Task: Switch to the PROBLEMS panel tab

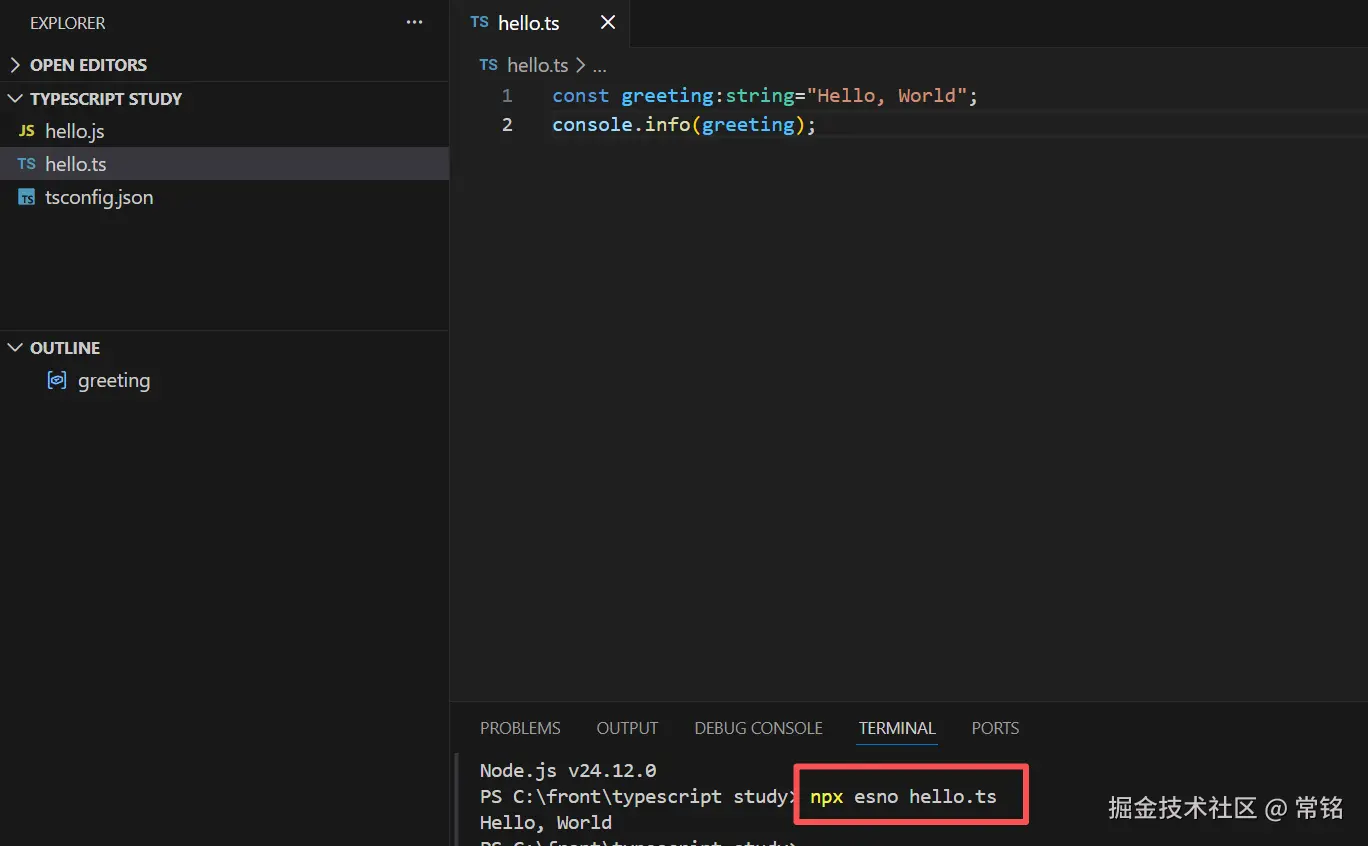Action: click(x=520, y=728)
